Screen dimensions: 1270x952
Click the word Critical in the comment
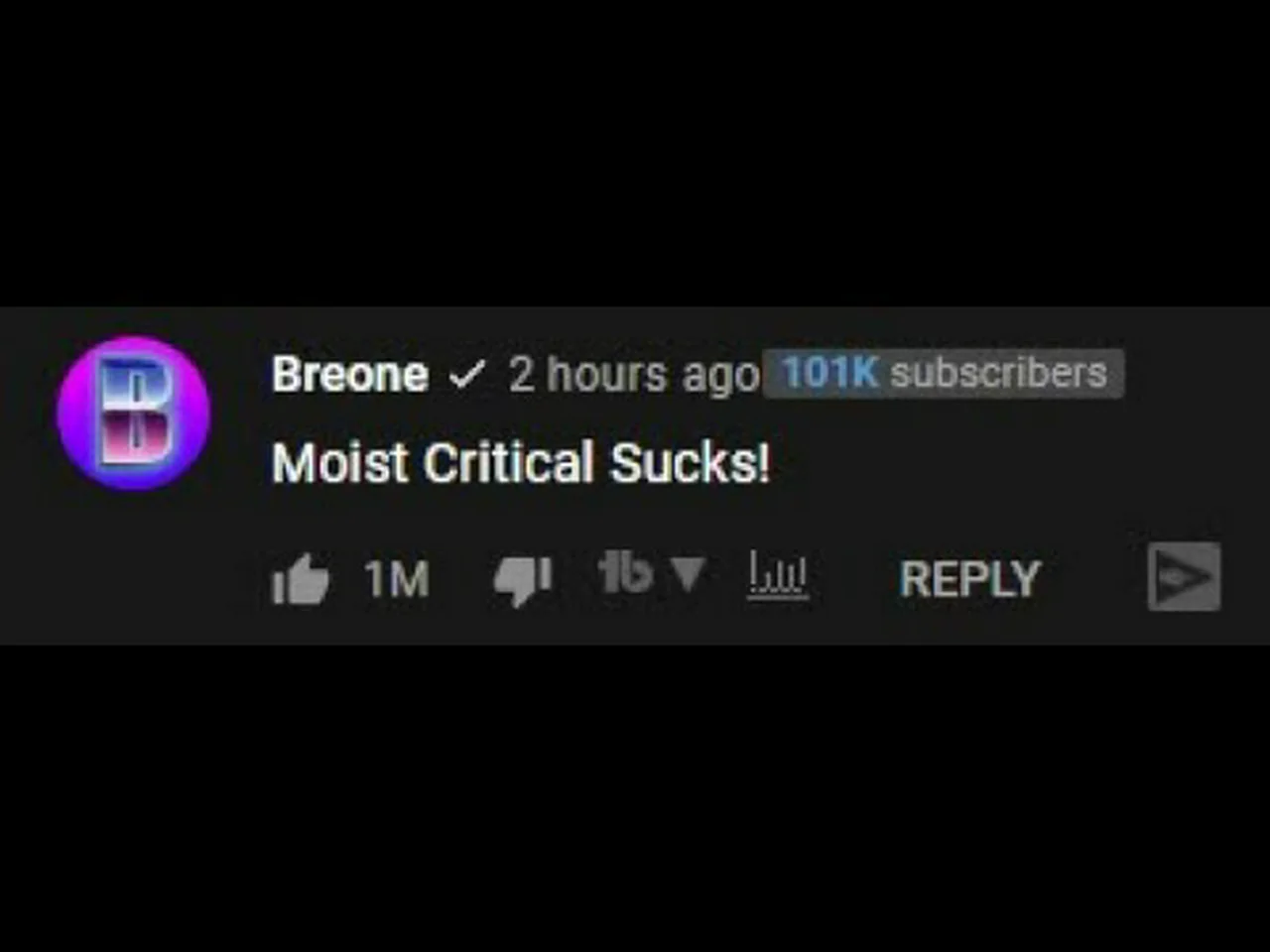tap(508, 463)
